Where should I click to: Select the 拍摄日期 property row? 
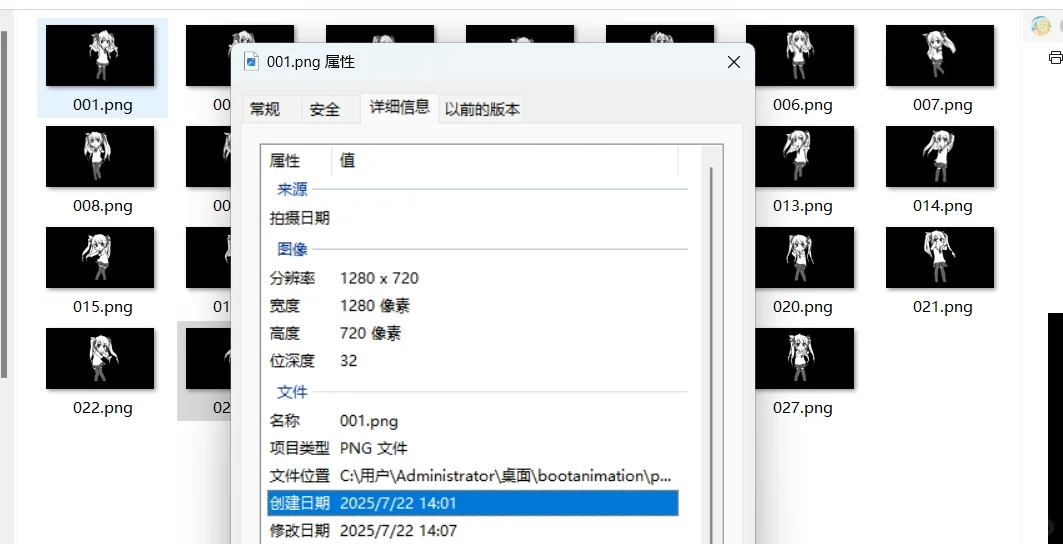473,218
